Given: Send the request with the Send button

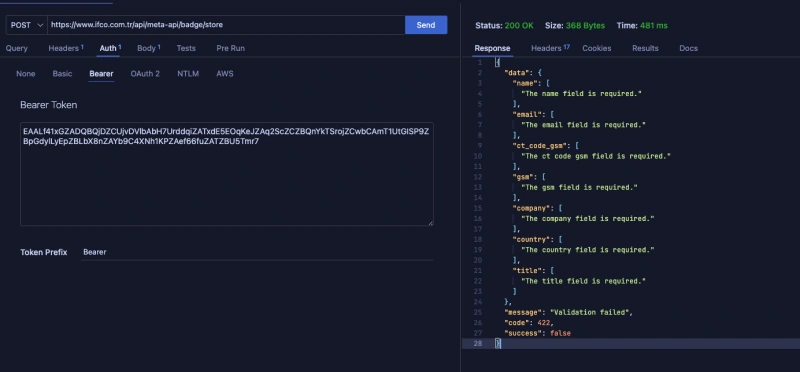Looking at the screenshot, I should click(426, 25).
